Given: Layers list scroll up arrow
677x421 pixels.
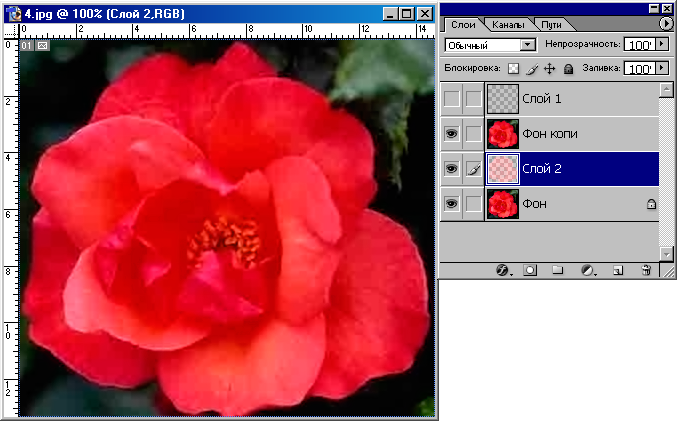Looking at the screenshot, I should (666, 90).
